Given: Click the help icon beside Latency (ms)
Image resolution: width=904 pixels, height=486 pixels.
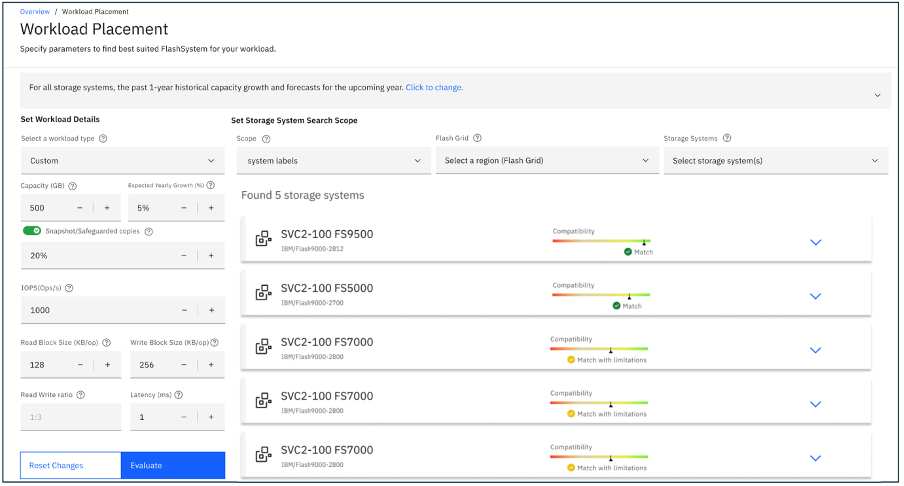Looking at the screenshot, I should [x=179, y=395].
